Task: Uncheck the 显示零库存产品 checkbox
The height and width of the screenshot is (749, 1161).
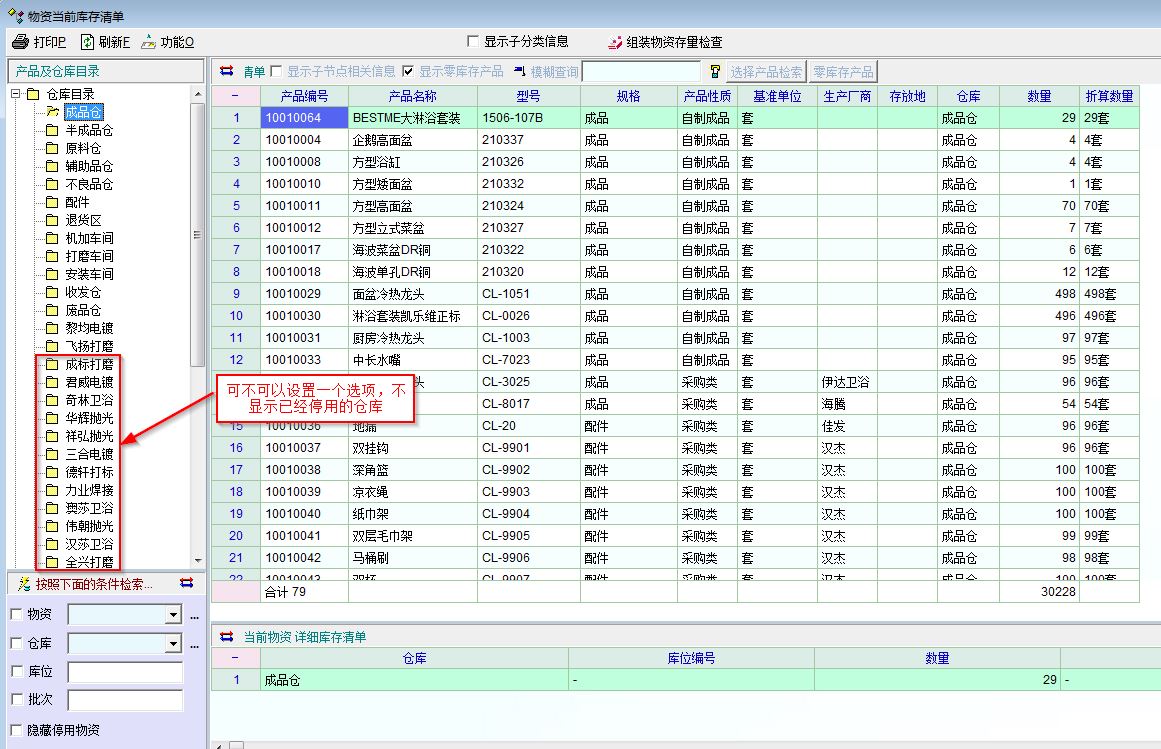Action: [x=408, y=72]
